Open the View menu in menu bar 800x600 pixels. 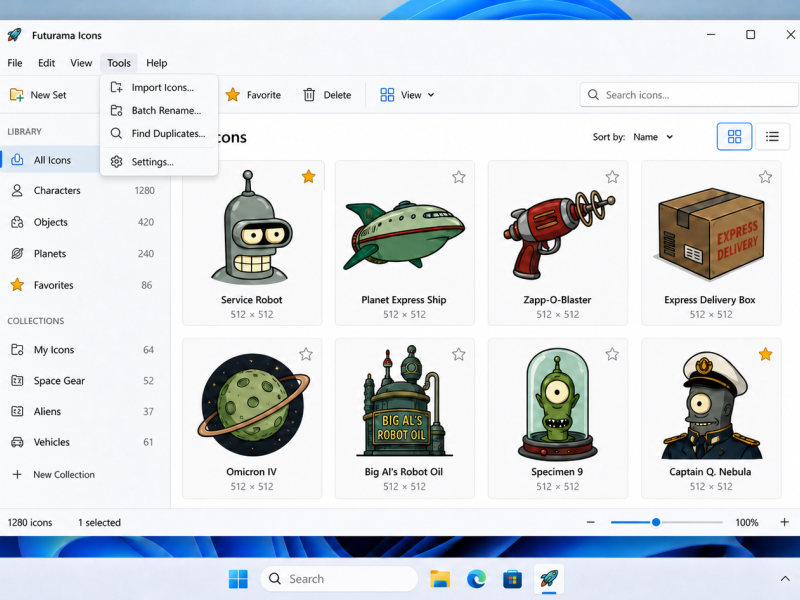pos(81,63)
